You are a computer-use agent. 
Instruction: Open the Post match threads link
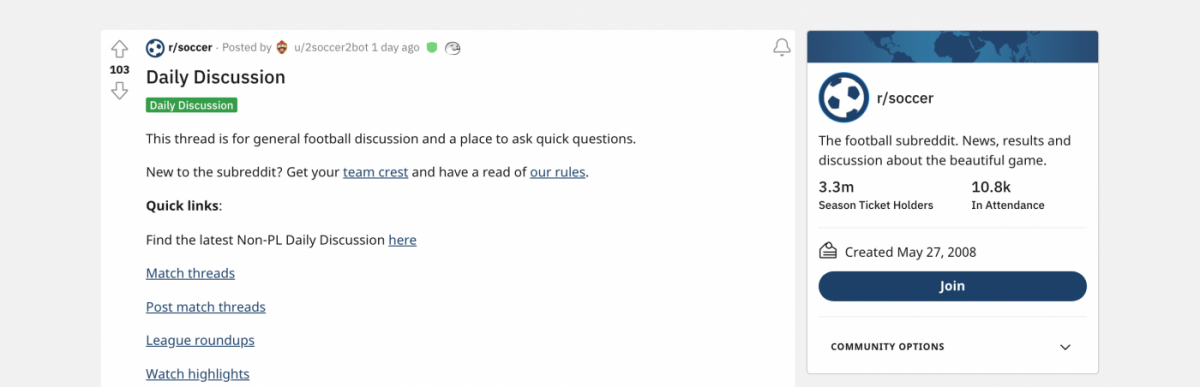coord(206,307)
